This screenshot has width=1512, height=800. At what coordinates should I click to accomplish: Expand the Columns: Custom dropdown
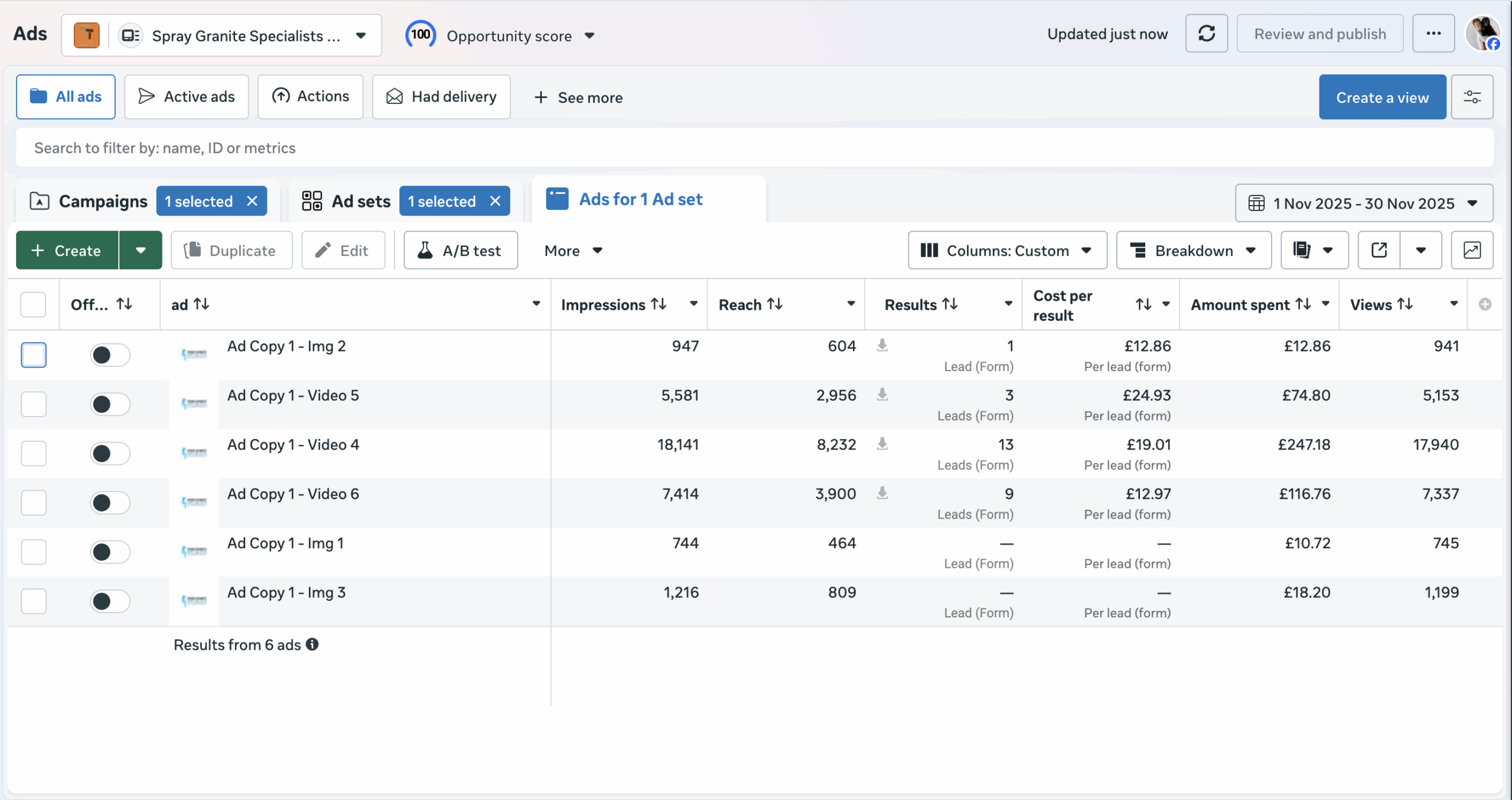tap(1007, 251)
